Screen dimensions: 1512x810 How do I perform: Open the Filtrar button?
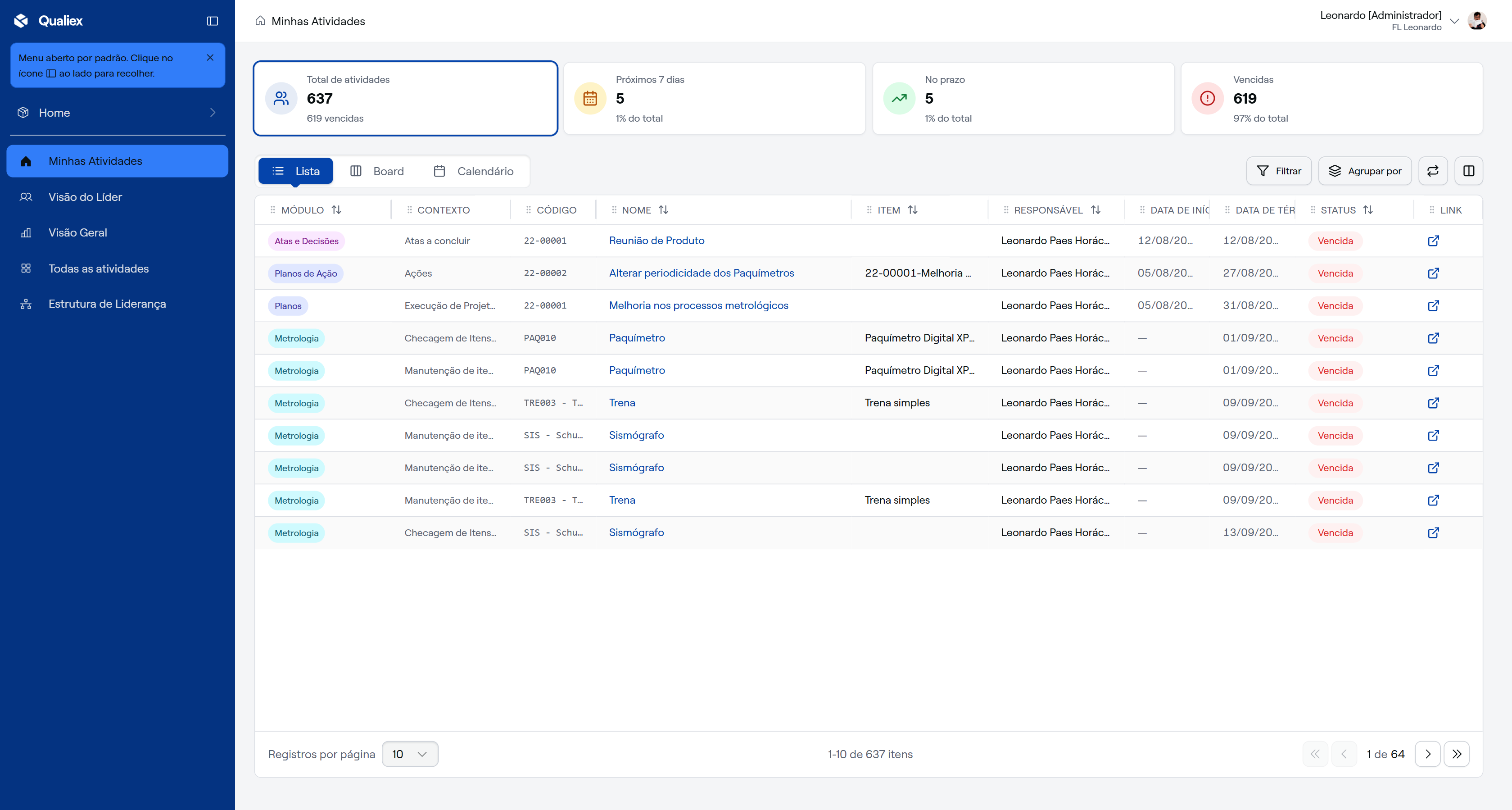1279,171
